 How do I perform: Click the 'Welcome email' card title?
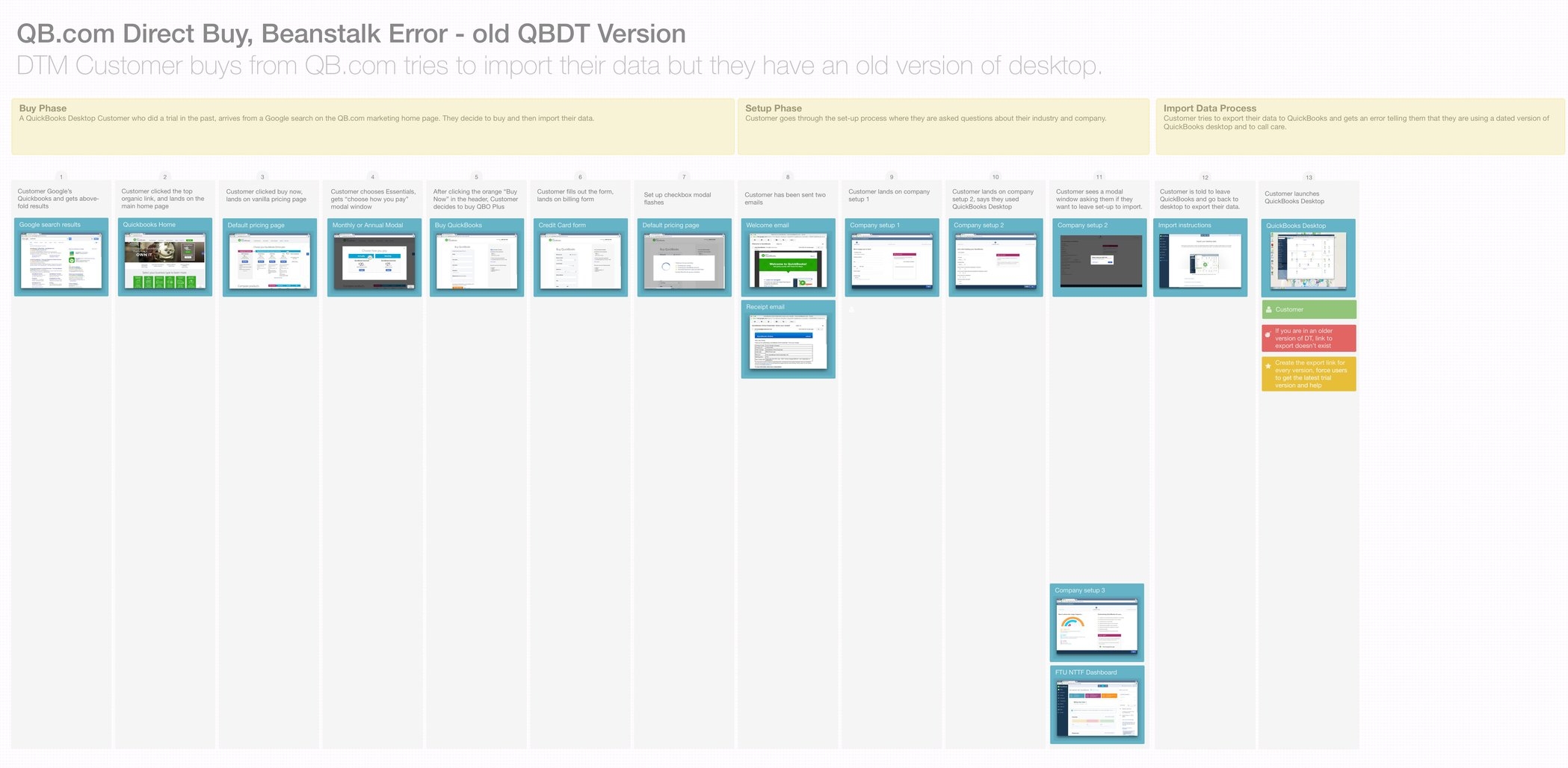(768, 225)
